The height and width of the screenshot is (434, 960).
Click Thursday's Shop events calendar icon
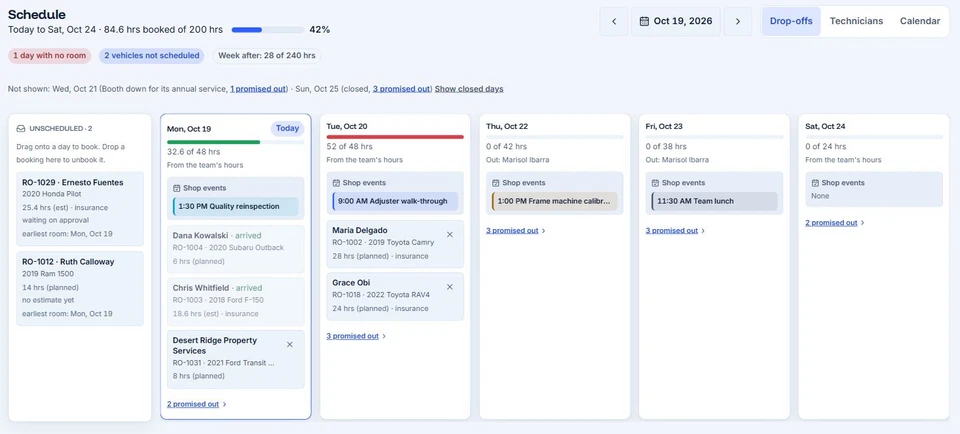pos(496,183)
